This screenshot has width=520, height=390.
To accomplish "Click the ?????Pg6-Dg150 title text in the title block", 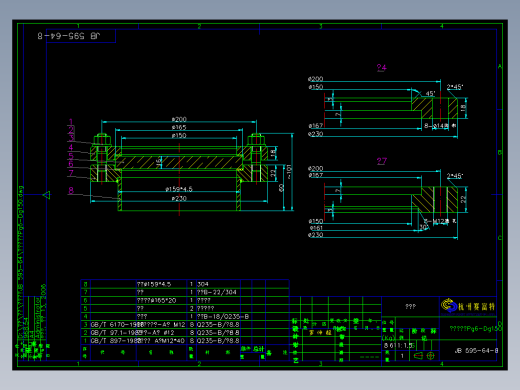I will tap(475, 329).
